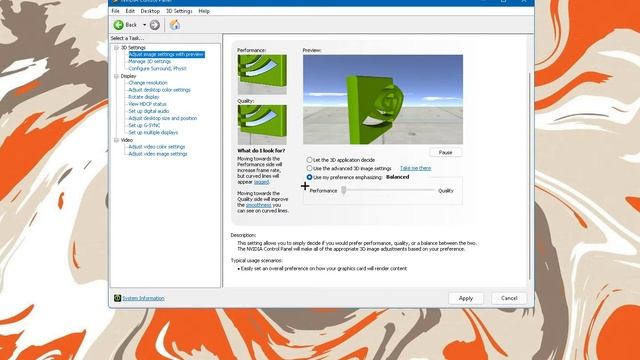Open Set up G-SYNC task
Viewport: 640px width, 360px height.
(144, 125)
